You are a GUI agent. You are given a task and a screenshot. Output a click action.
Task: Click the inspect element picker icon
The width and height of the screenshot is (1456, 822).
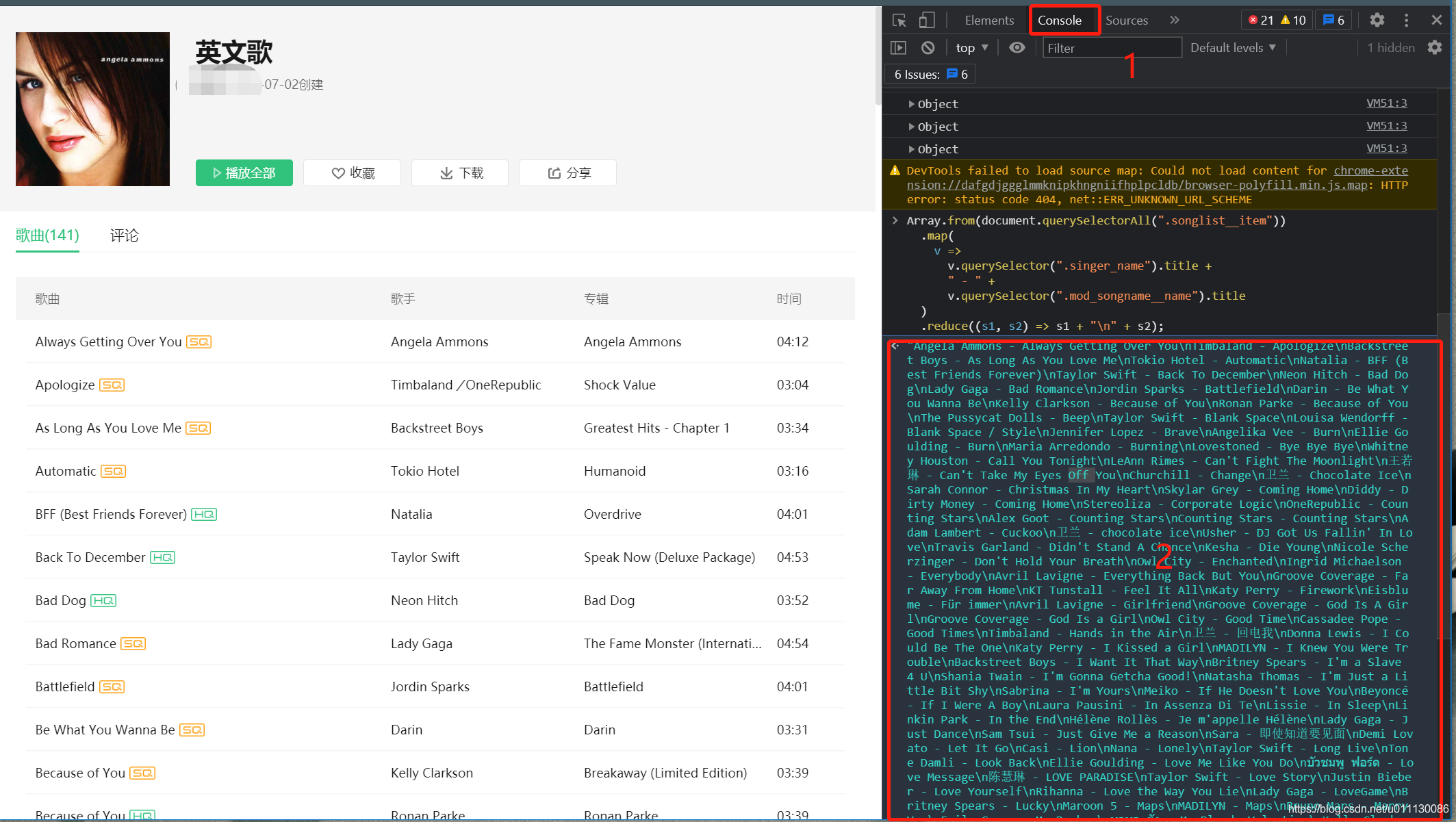tap(899, 21)
